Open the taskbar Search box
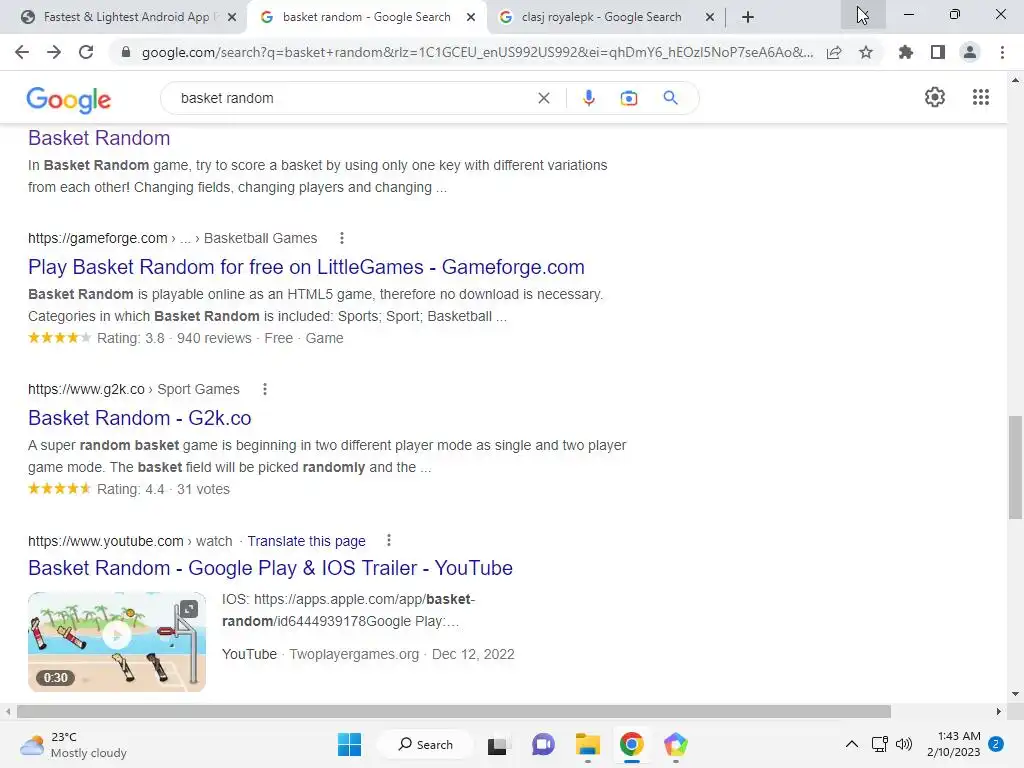Screen dimensions: 1024x768 pos(426,744)
